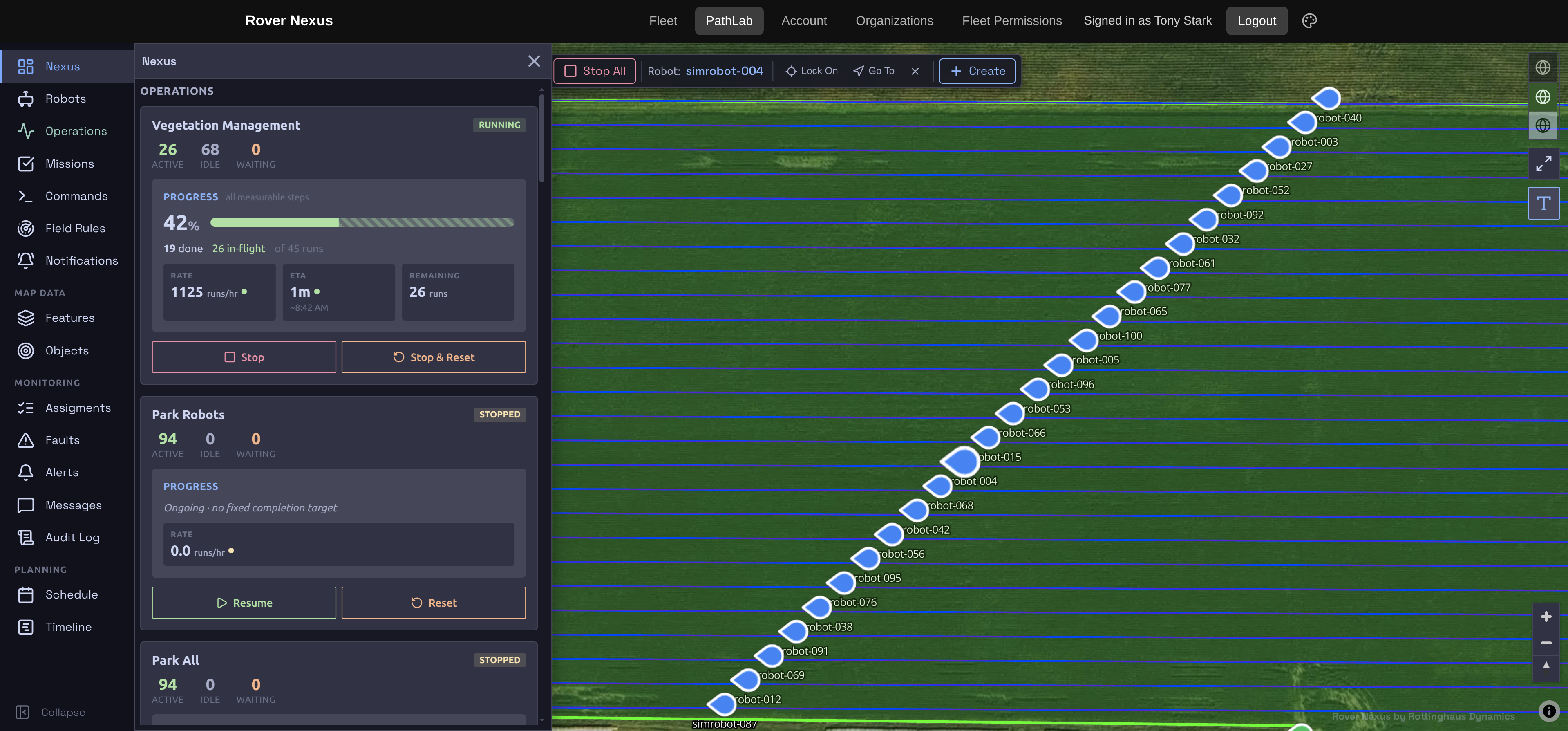Open Timeline under Planning

[x=67, y=627]
